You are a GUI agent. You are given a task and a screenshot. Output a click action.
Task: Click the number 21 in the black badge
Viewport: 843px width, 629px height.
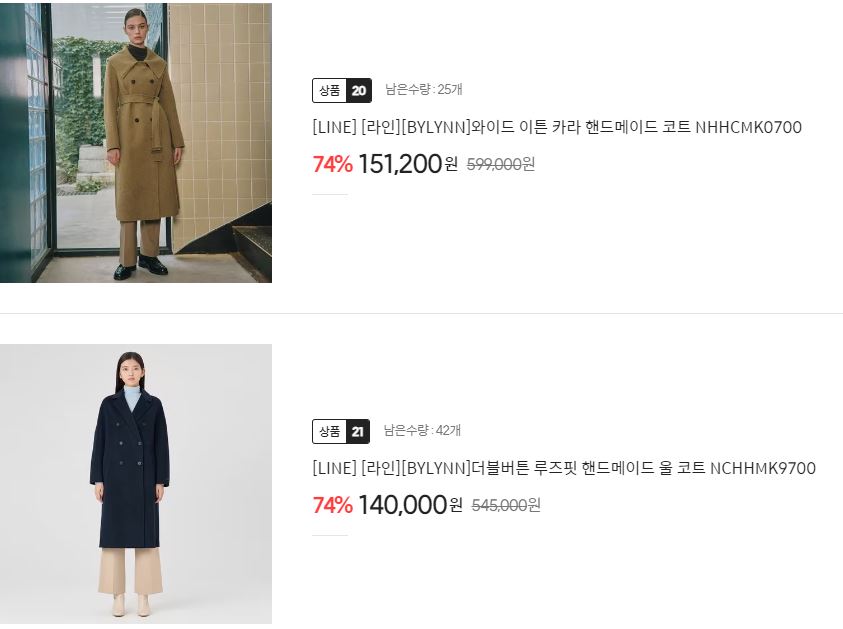click(x=358, y=431)
